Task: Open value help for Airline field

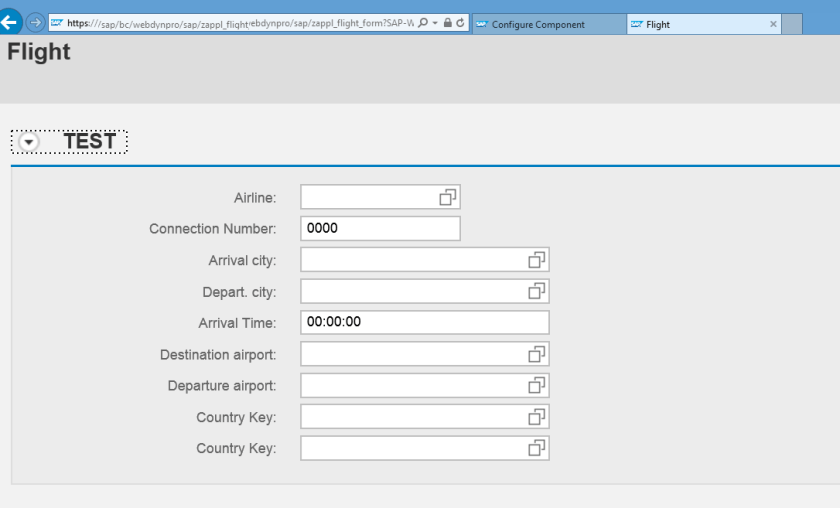Action: coord(448,197)
